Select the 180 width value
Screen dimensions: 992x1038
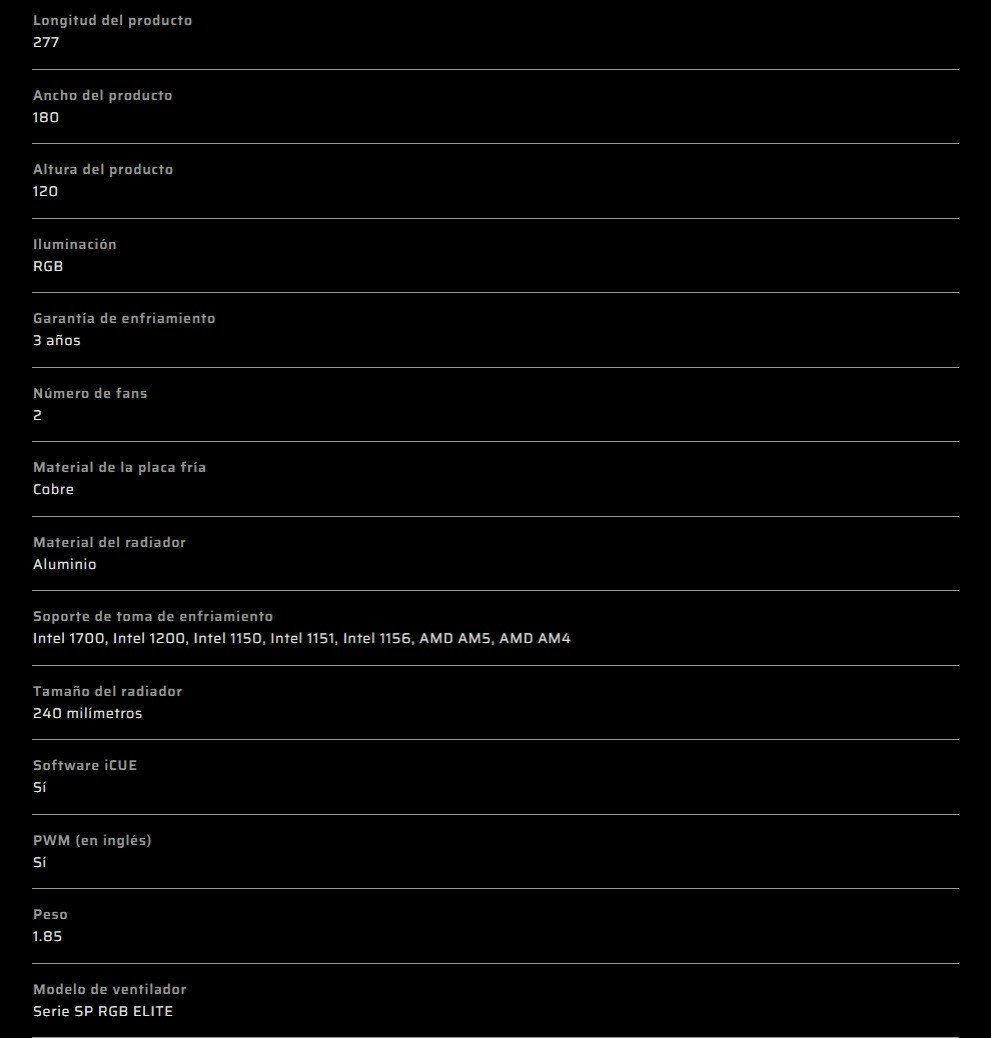pos(46,117)
